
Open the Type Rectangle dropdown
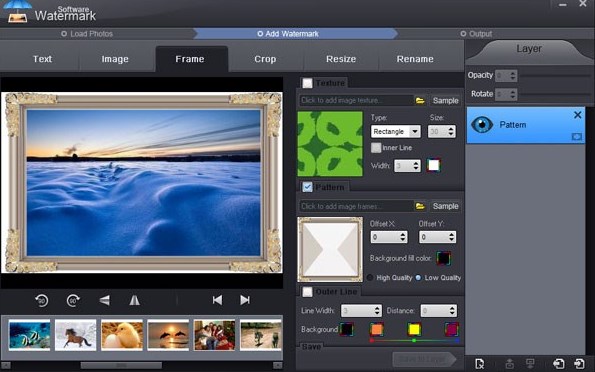click(395, 131)
